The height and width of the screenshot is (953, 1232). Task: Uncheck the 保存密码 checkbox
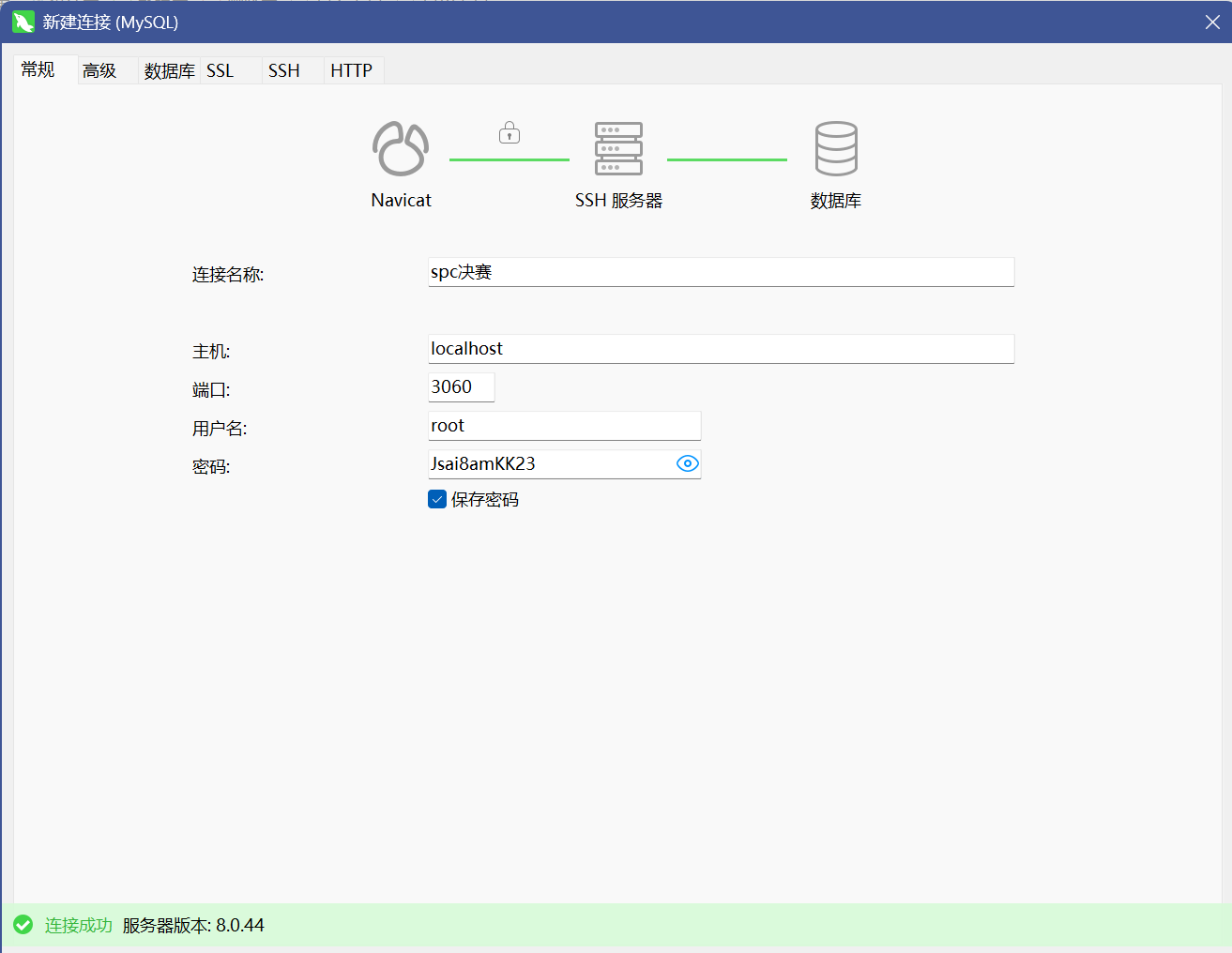click(x=437, y=499)
